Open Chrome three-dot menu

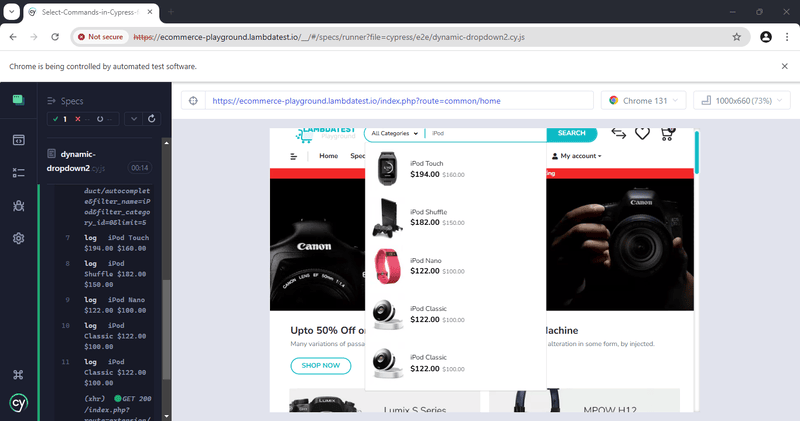click(787, 37)
